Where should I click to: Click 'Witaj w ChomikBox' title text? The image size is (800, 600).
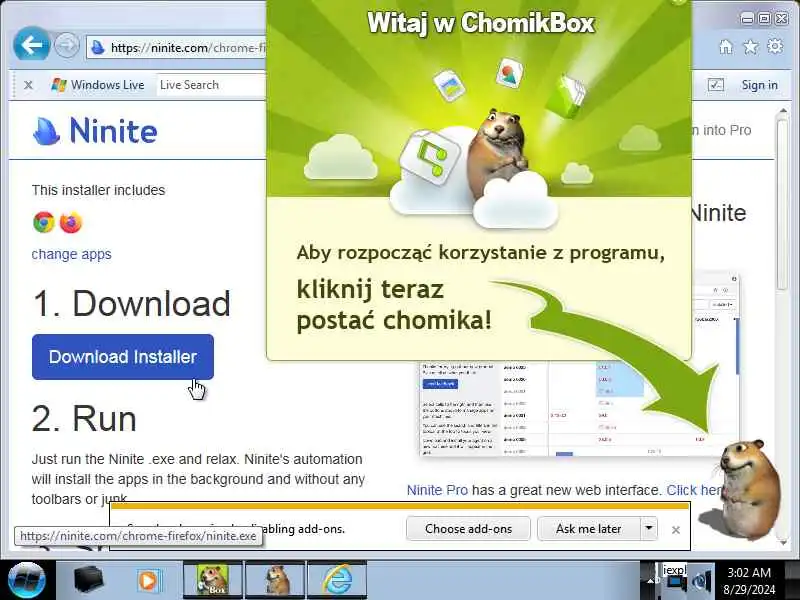coord(481,23)
